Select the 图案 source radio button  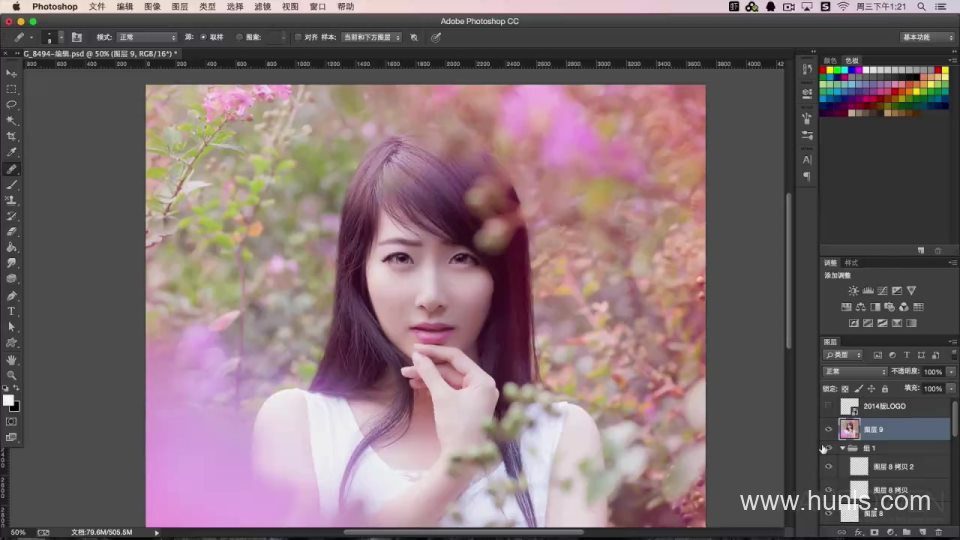(x=239, y=37)
